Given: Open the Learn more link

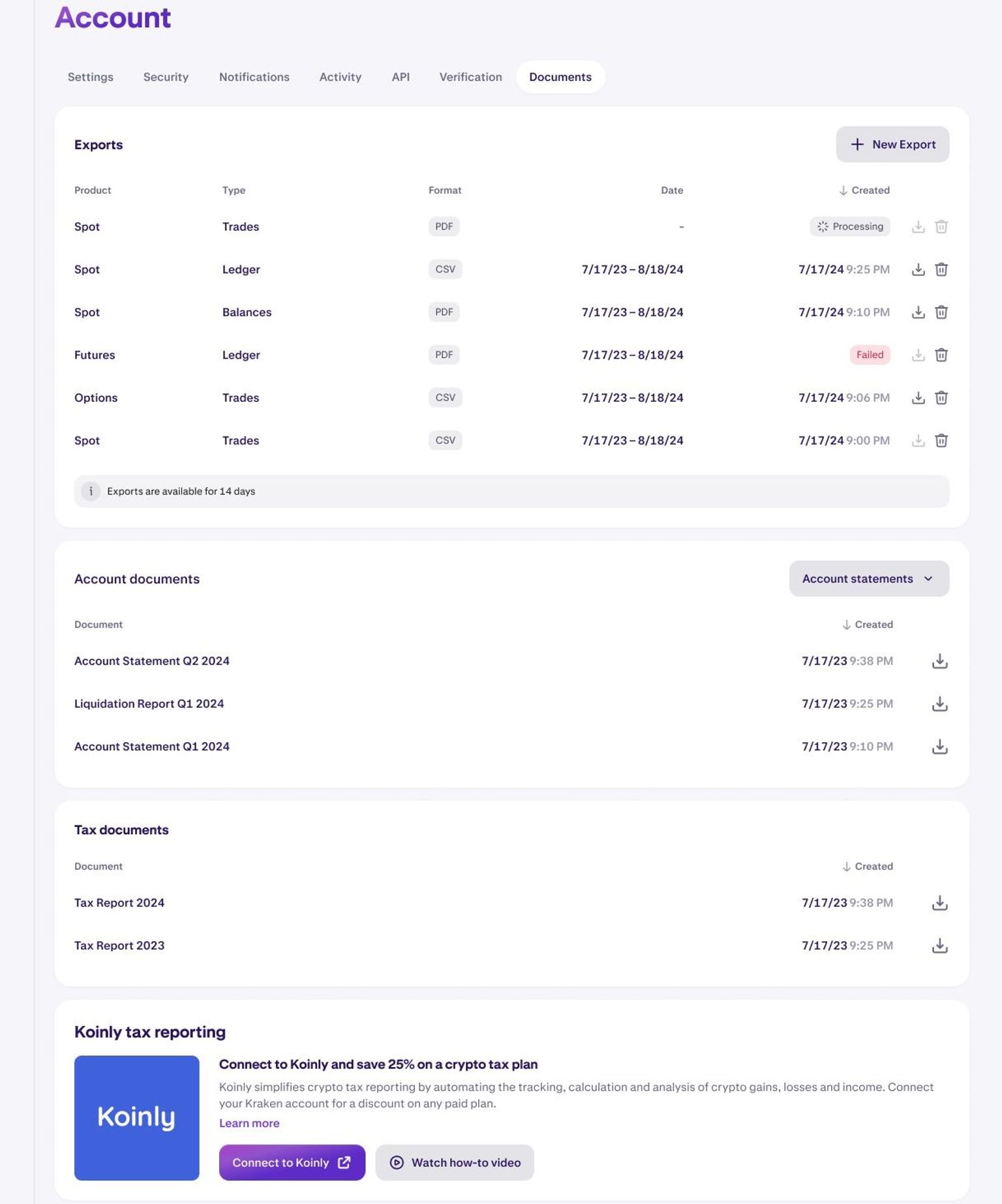Looking at the screenshot, I should click(x=249, y=1123).
